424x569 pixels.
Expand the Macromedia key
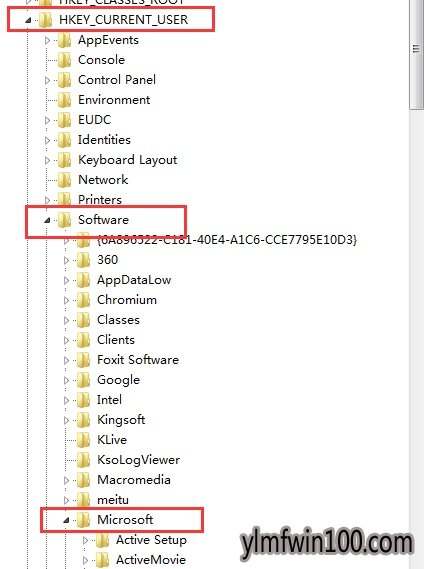pyautogui.click(x=66, y=480)
